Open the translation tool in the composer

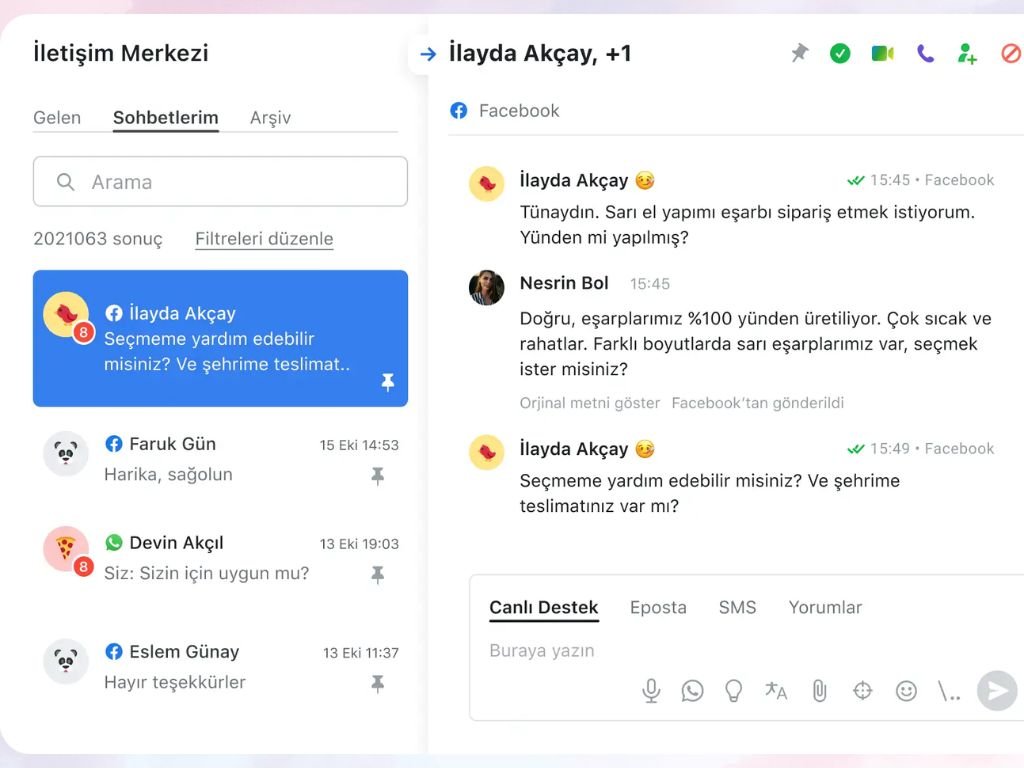[777, 690]
